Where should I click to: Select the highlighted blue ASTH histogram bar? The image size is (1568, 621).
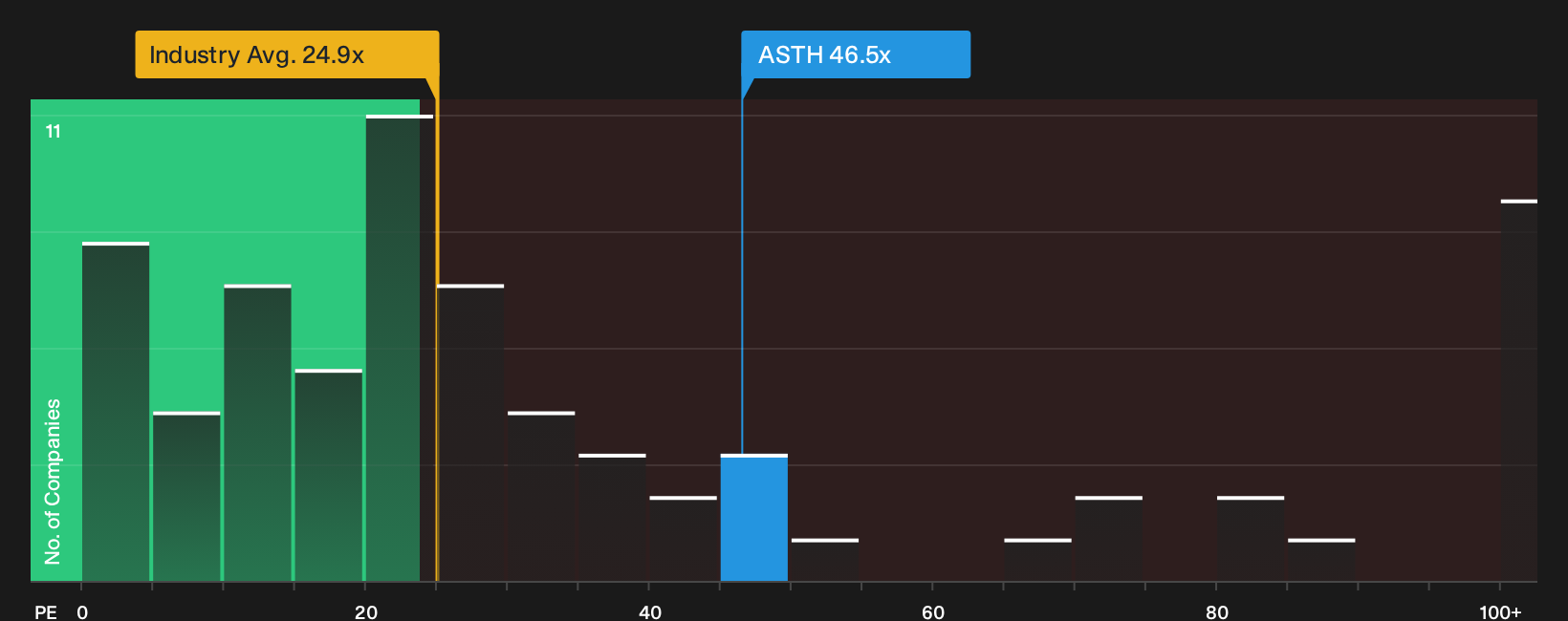coord(754,518)
